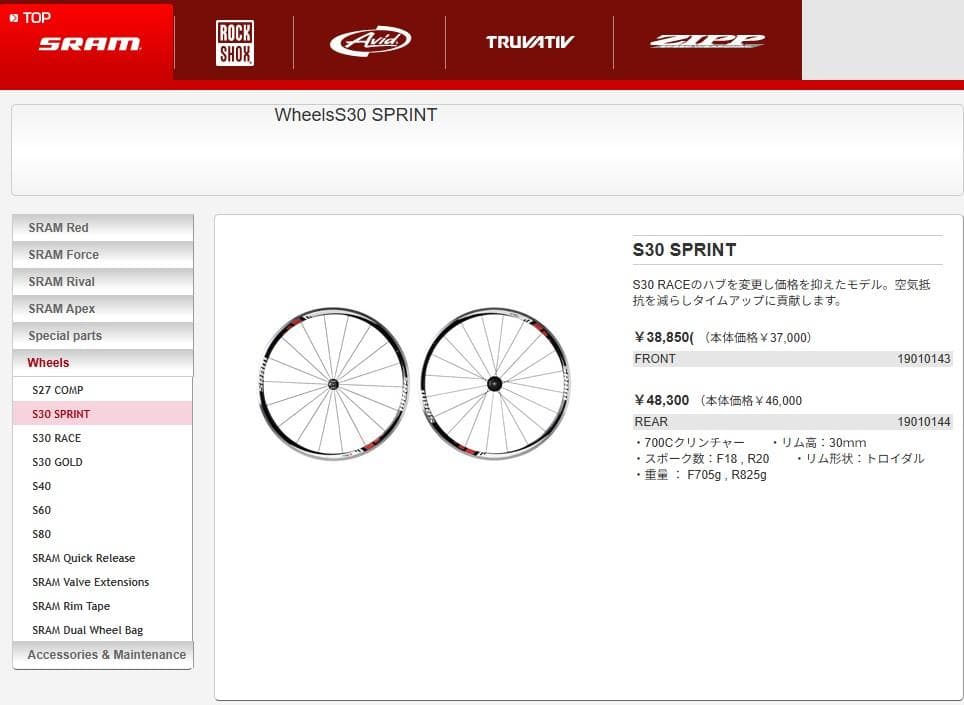Select S27 COMP wheel
The image size is (964, 705).
(58, 390)
